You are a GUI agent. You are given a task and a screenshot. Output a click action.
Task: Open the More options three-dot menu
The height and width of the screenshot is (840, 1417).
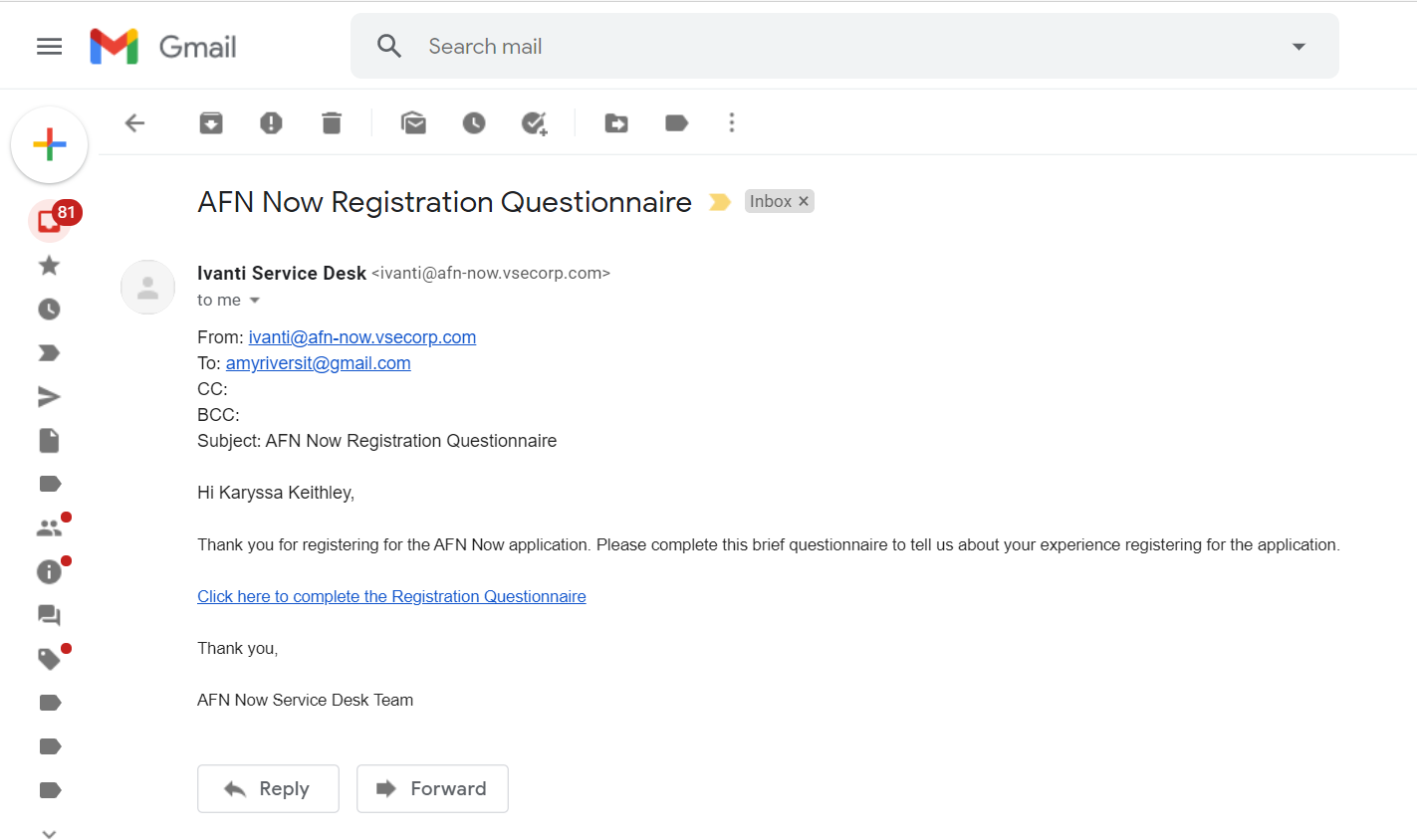[732, 122]
